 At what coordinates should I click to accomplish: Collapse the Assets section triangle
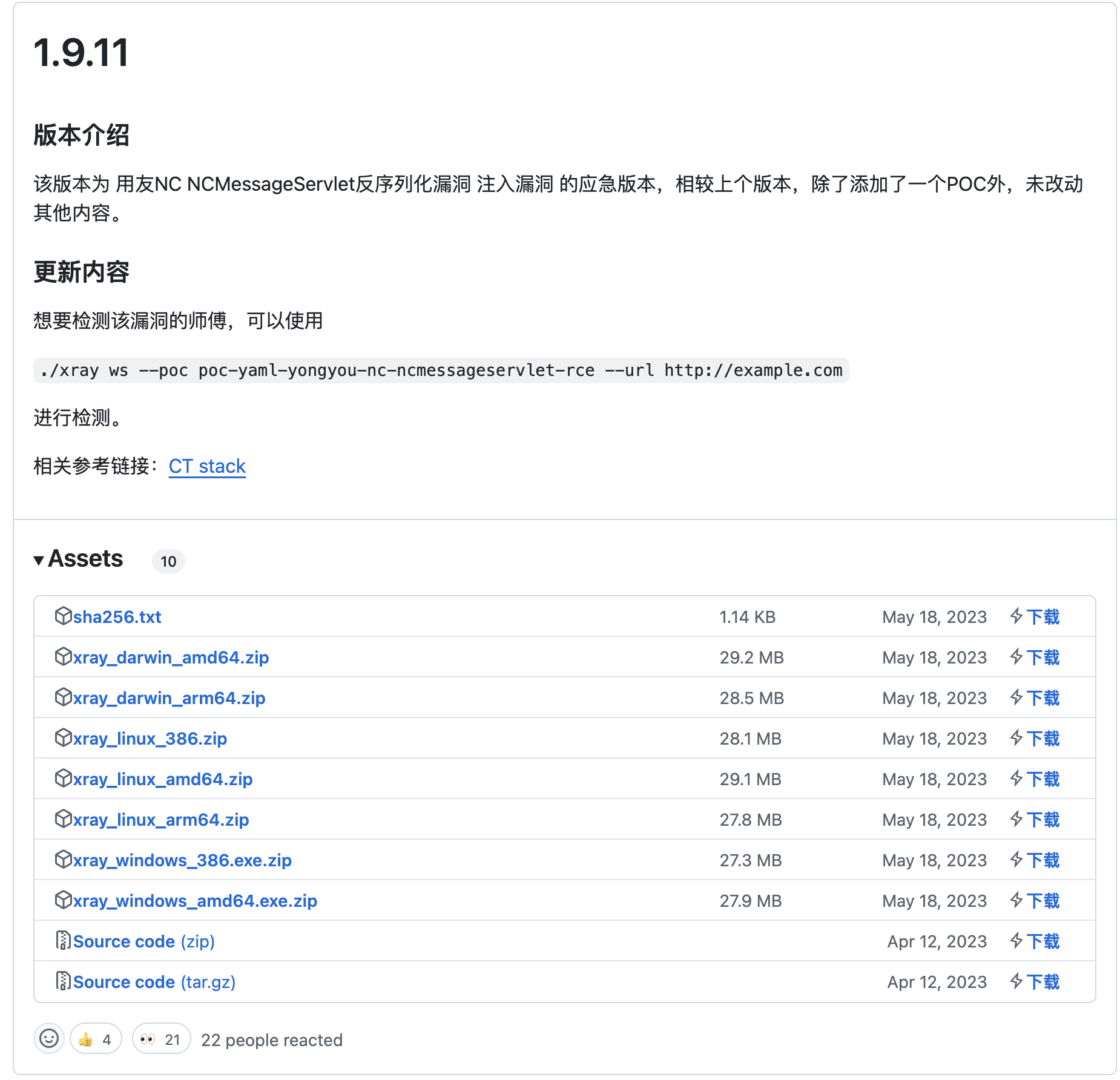click(x=39, y=560)
